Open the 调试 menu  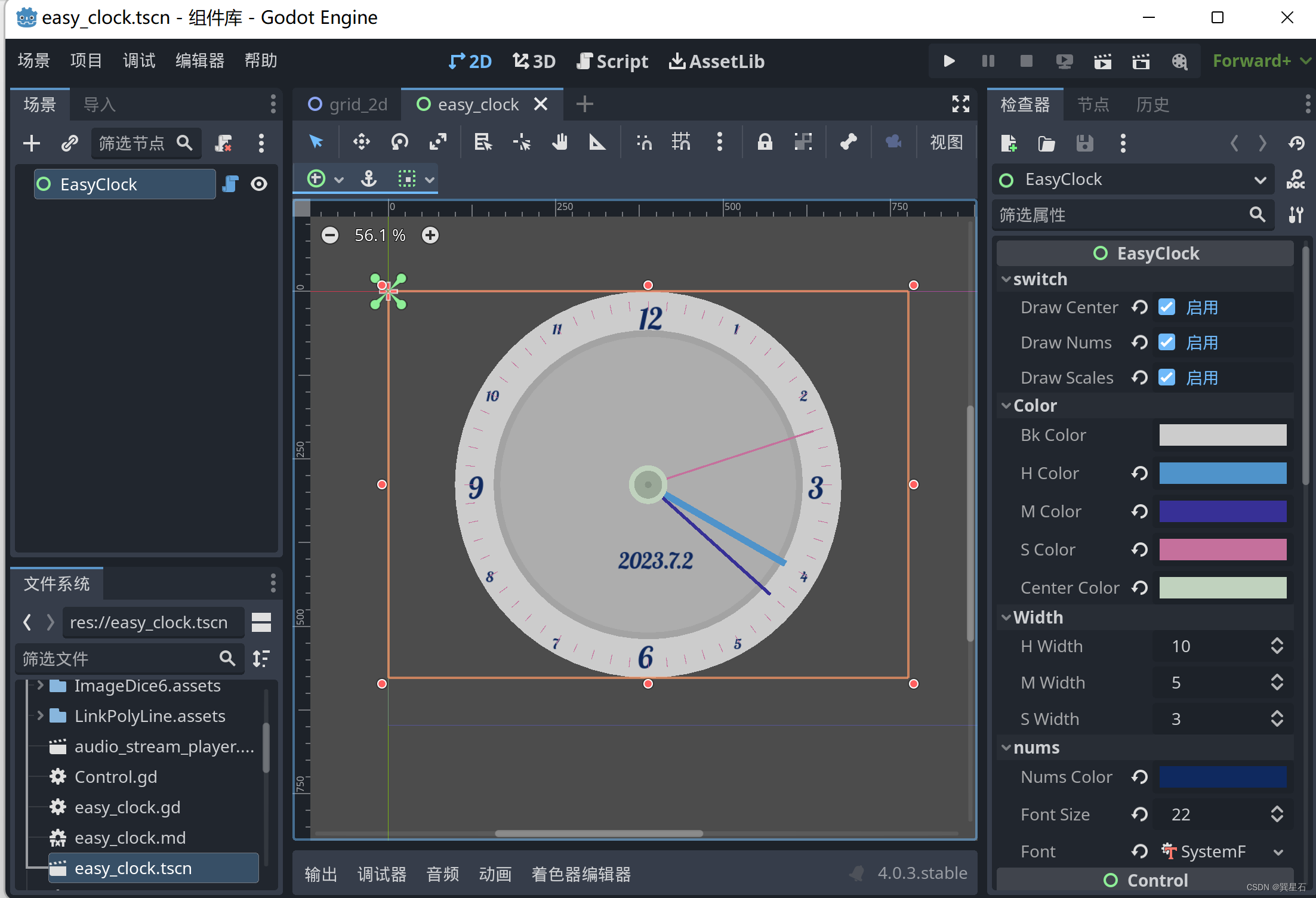point(138,61)
